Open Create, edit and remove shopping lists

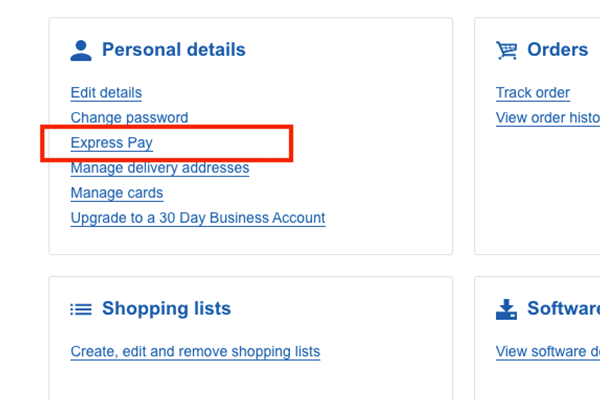pyautogui.click(x=195, y=352)
